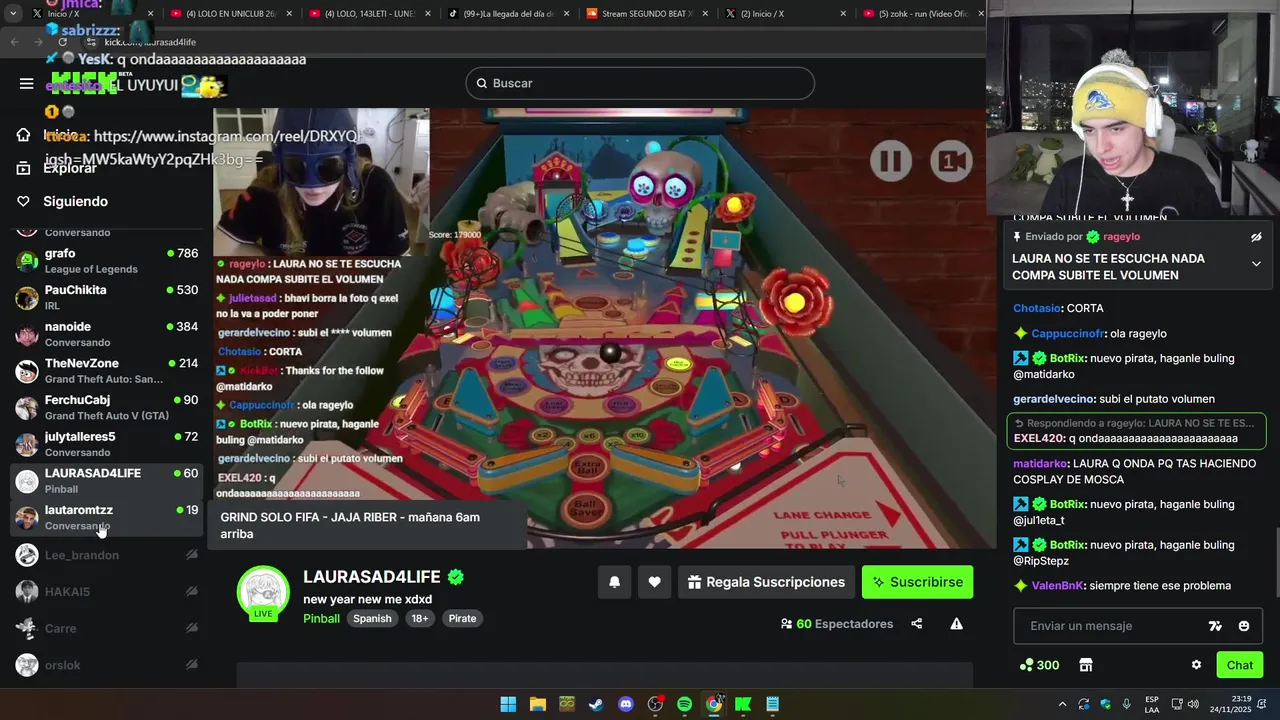The image size is (1280, 720).
Task: Click the Spanish tag chip
Action: [x=372, y=618]
